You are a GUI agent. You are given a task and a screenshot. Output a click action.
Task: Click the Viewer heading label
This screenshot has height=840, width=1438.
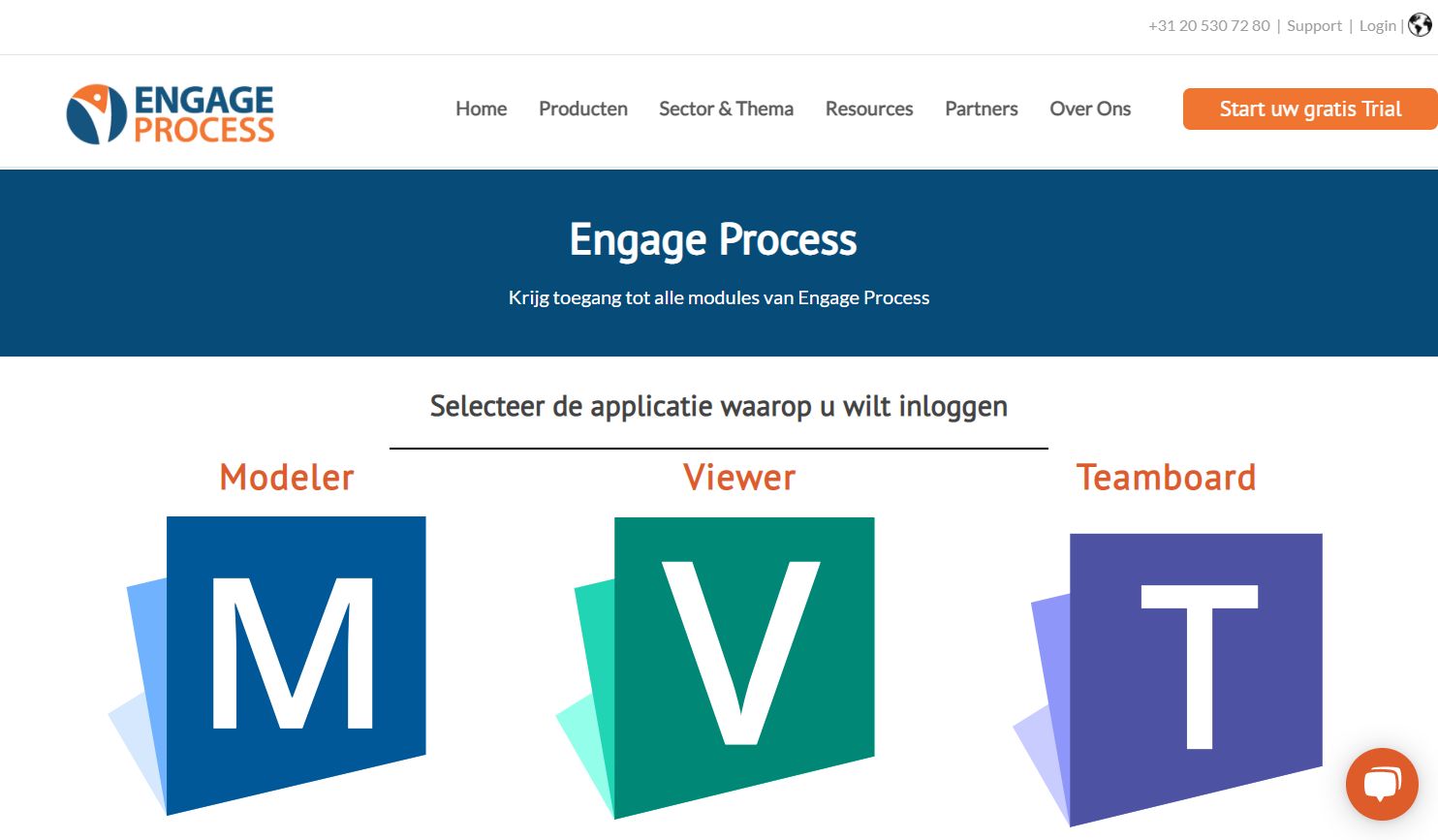(x=738, y=477)
